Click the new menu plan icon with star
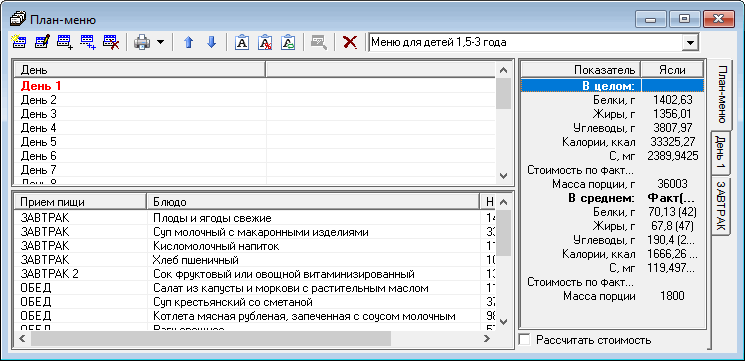 pyautogui.click(x=18, y=43)
